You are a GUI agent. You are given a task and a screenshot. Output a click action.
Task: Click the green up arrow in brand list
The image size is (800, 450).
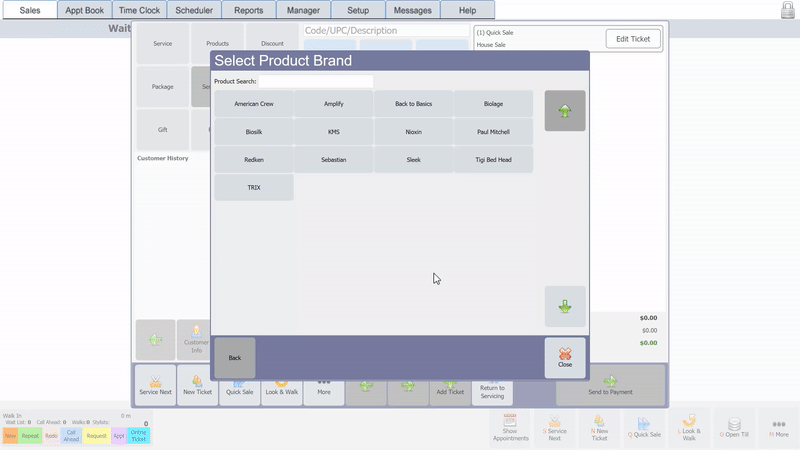565,111
